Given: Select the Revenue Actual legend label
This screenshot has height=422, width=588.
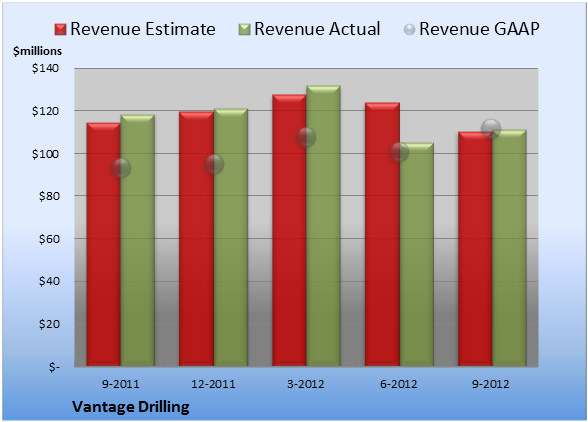Looking at the screenshot, I should (317, 29).
